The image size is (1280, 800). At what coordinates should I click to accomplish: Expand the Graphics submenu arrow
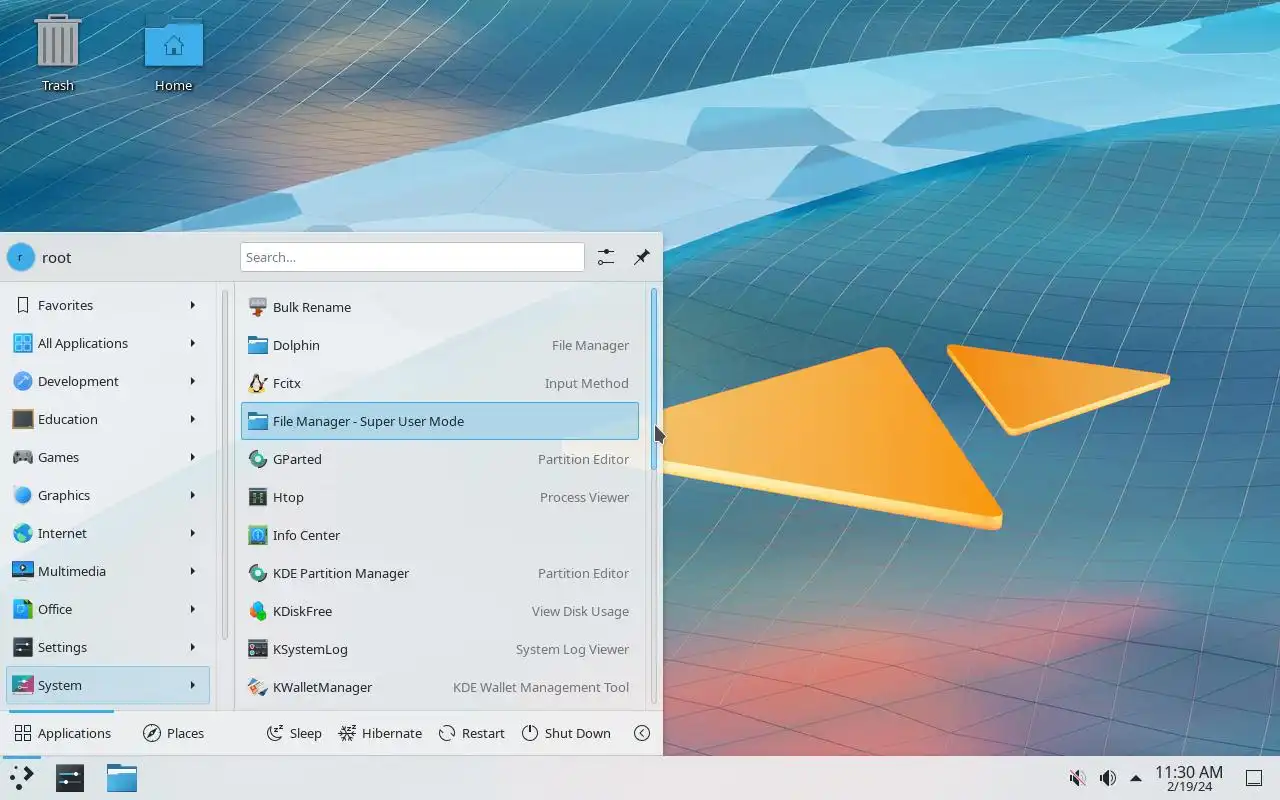(192, 495)
